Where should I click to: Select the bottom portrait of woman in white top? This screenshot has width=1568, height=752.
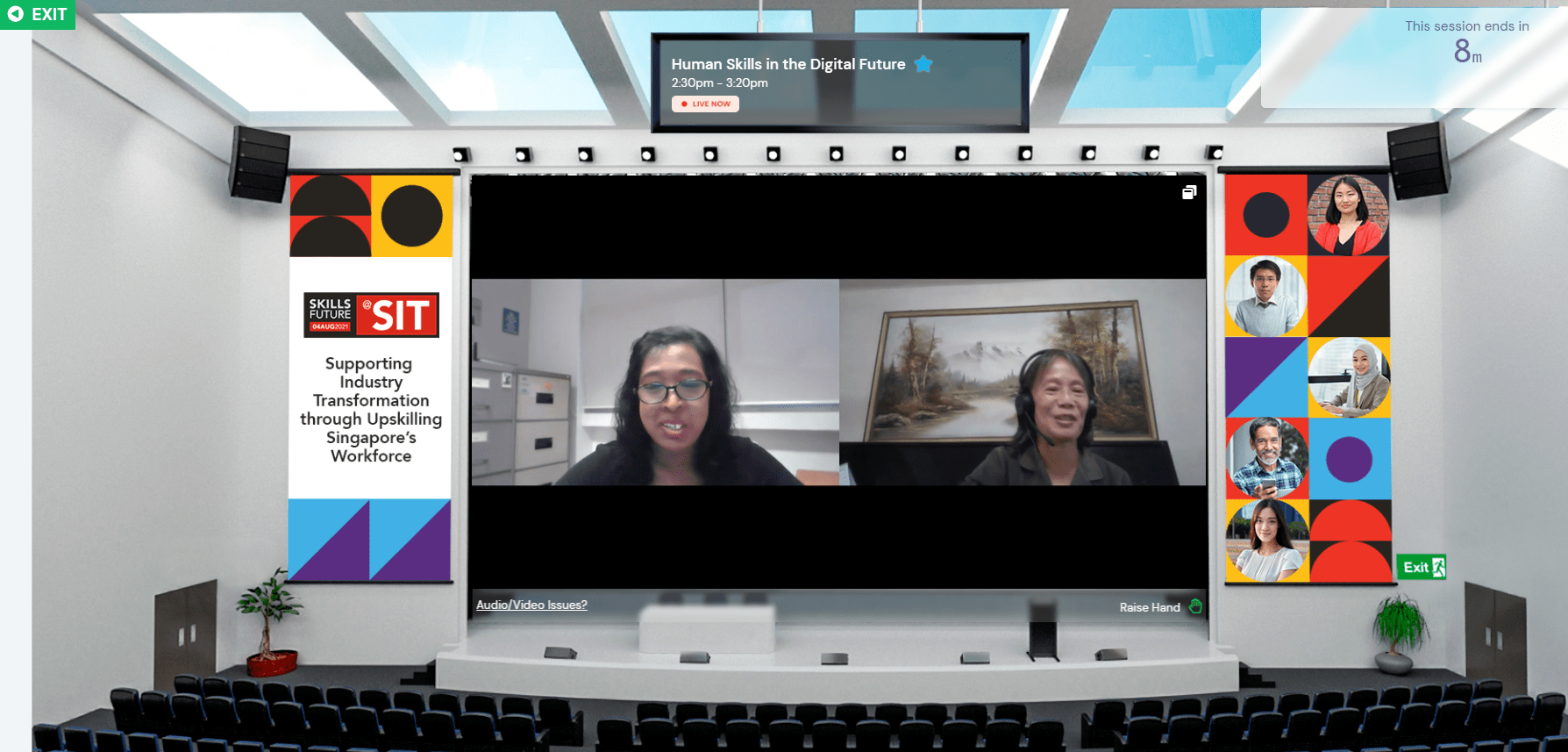point(1266,541)
